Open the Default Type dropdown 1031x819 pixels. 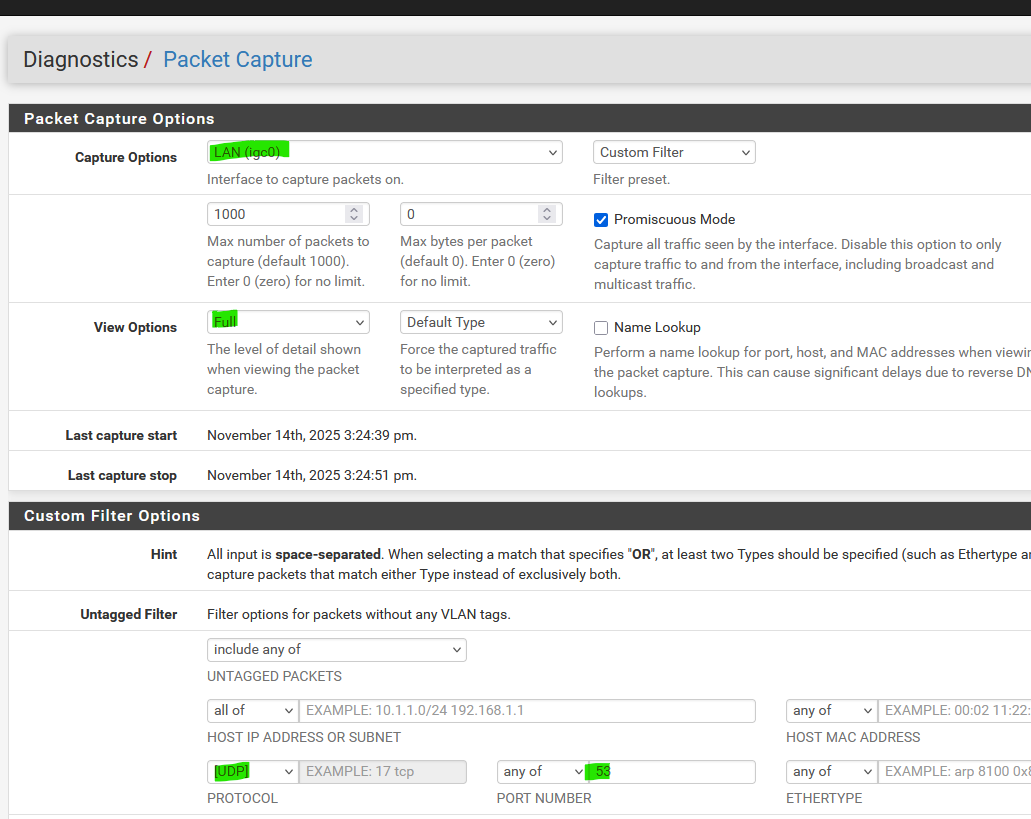481,322
